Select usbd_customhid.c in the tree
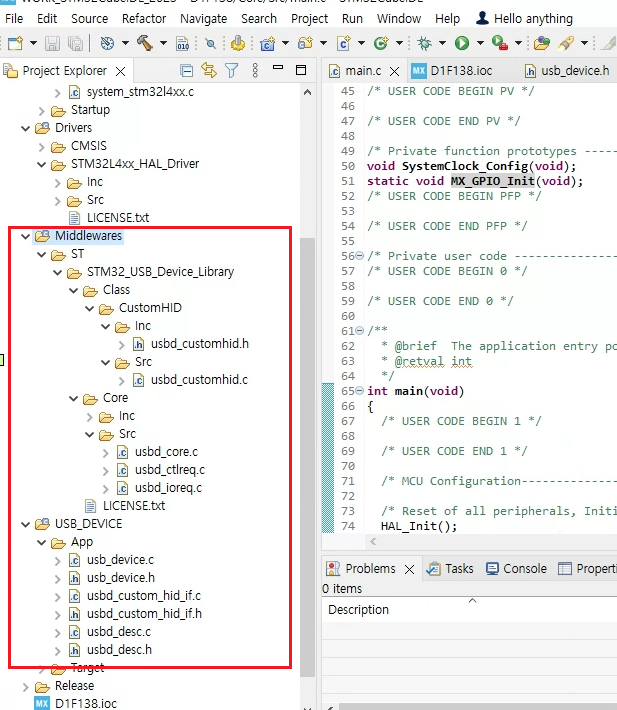This screenshot has width=617, height=710. 199,380
